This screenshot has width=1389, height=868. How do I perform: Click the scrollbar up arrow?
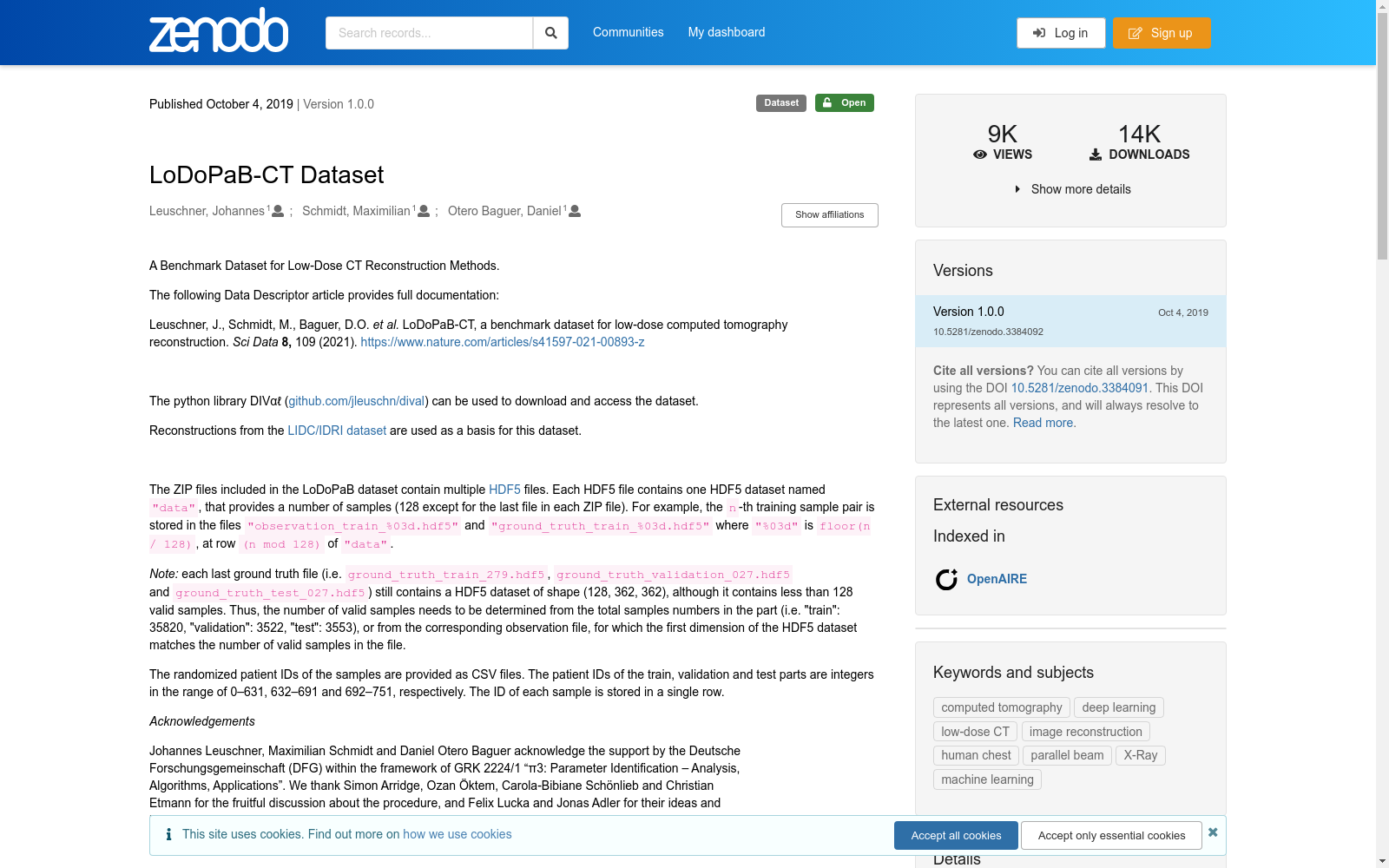tap(1382, 6)
